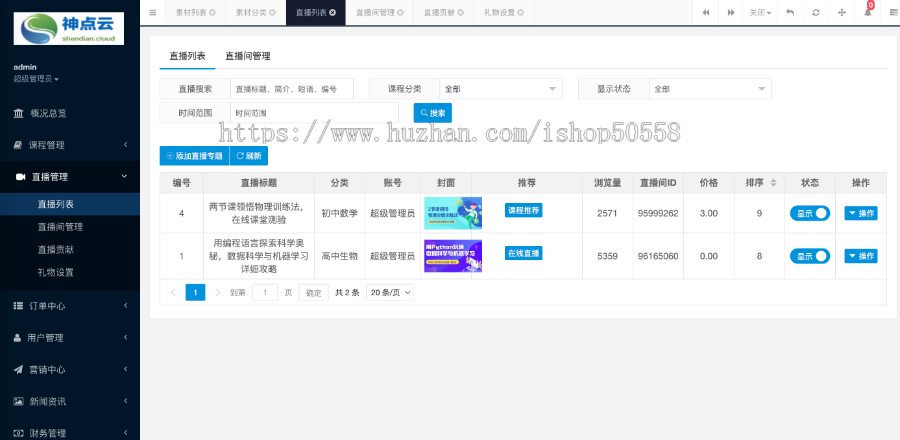Open cover thumbnail for row 4
Viewport: 900px width, 440px height.
point(453,213)
